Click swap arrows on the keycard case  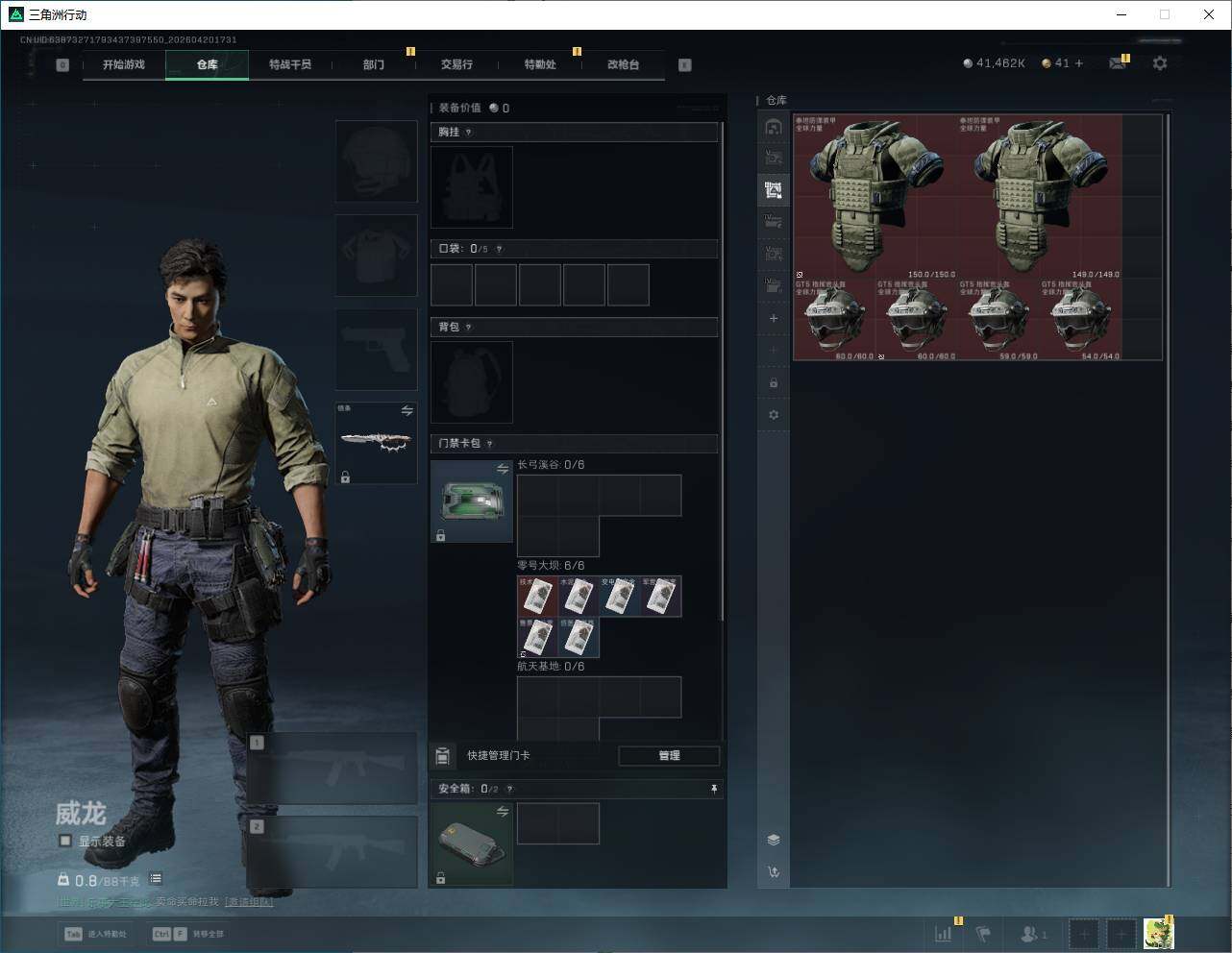point(502,469)
